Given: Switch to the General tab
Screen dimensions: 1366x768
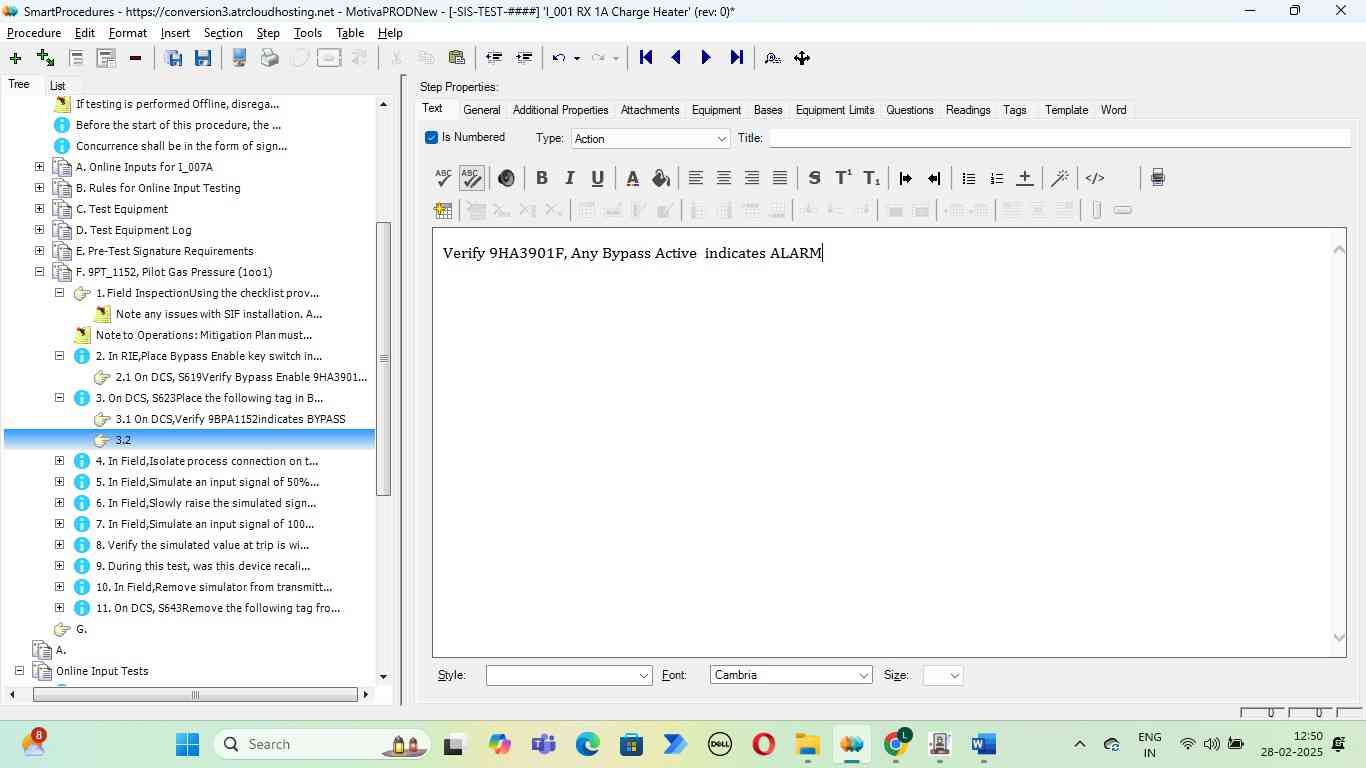Looking at the screenshot, I should coord(482,110).
